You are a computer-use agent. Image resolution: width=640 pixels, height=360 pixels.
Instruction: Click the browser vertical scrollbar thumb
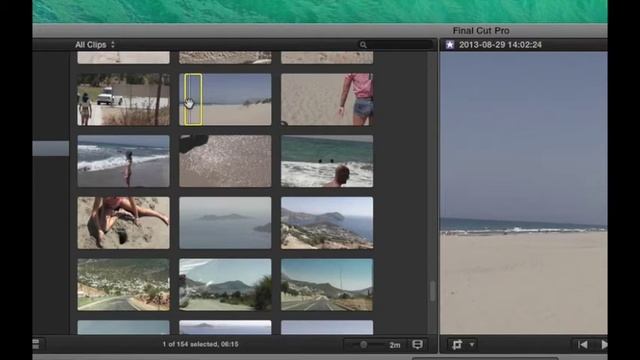(x=432, y=291)
